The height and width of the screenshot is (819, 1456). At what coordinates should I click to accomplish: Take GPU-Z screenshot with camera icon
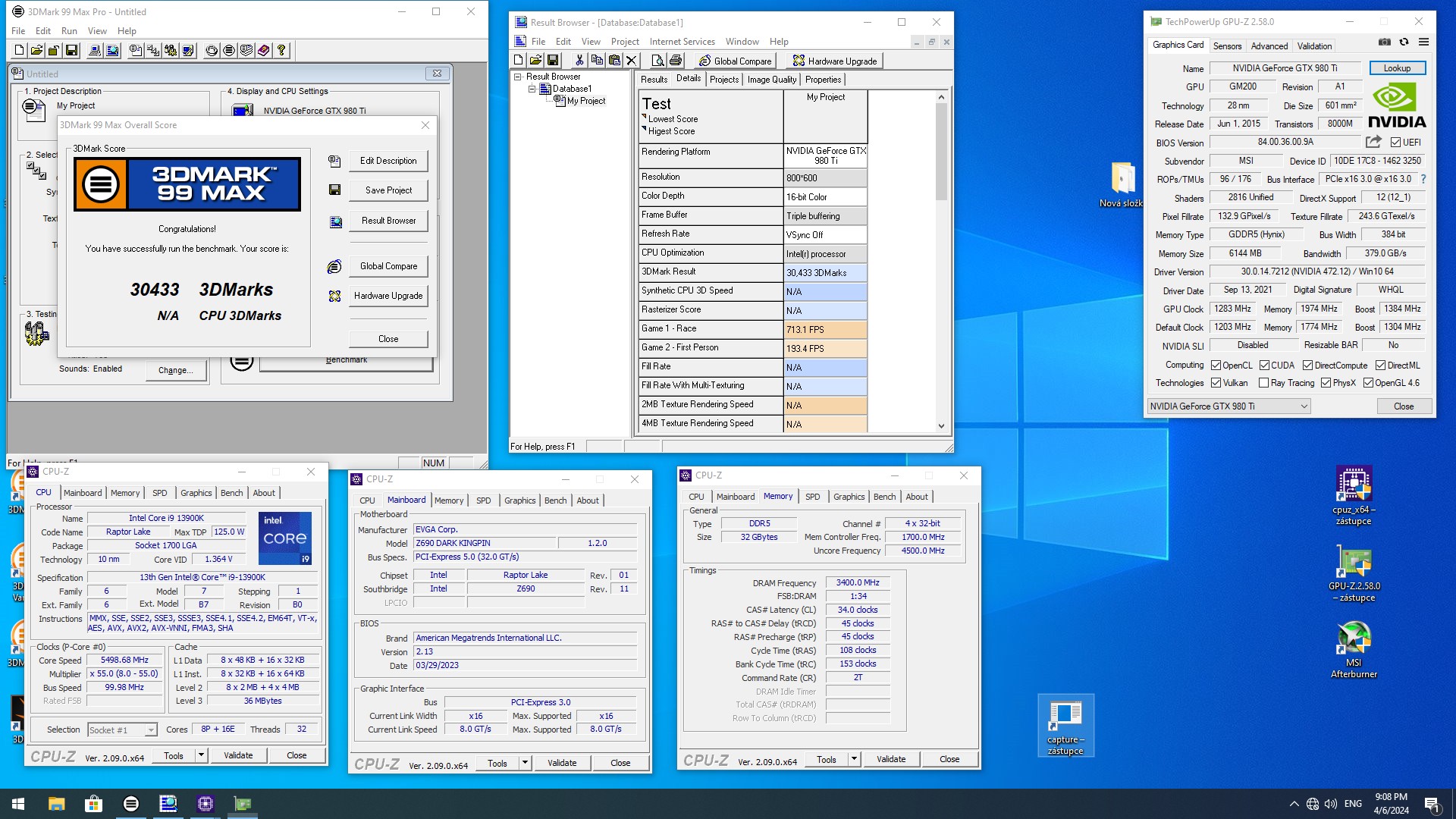(x=1384, y=42)
